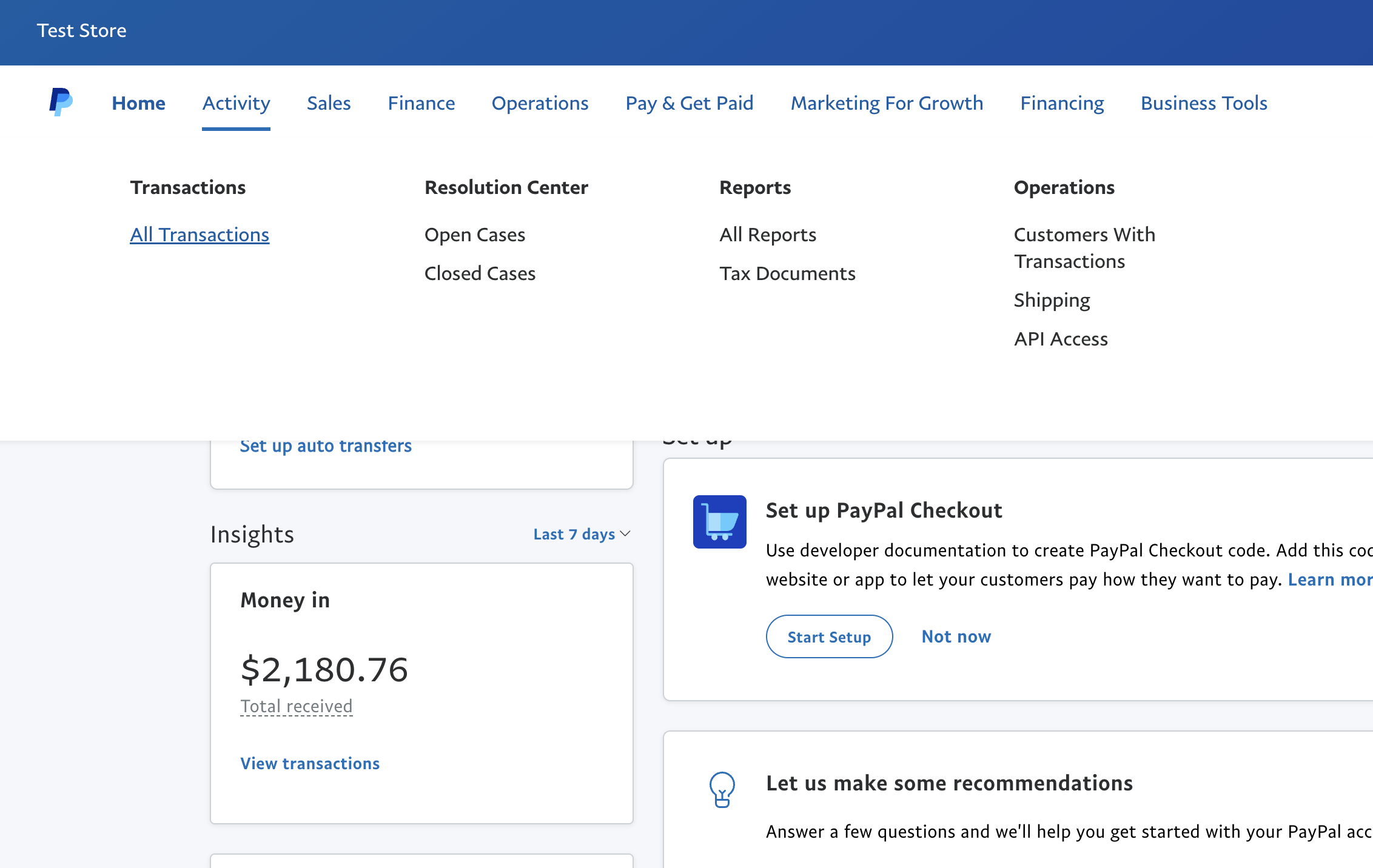Open Pay & Get Paid menu
The height and width of the screenshot is (868, 1373).
coord(689,103)
